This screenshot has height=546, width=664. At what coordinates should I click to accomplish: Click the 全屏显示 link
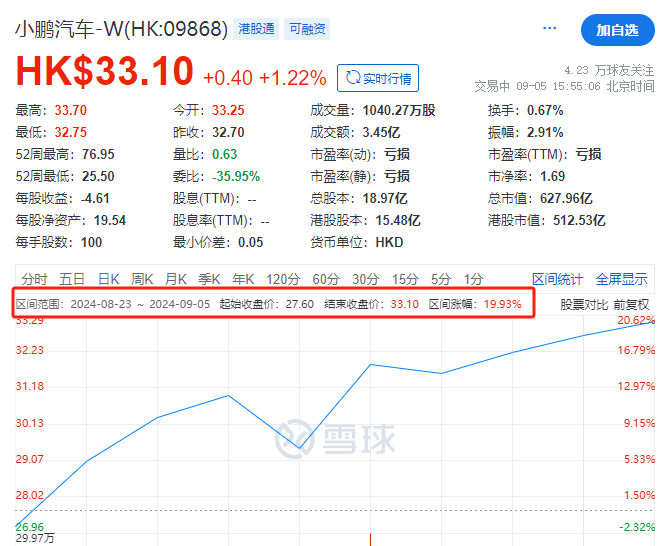click(621, 279)
